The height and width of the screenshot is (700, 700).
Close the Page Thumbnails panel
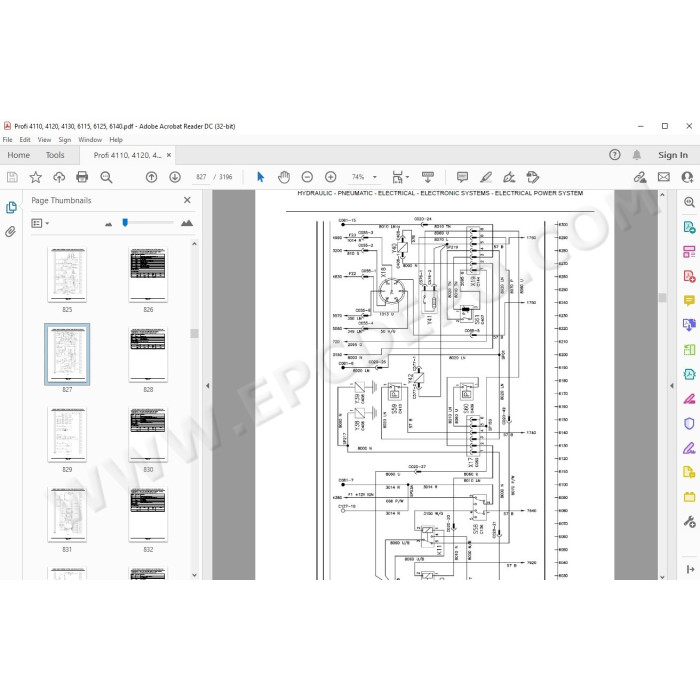187,200
